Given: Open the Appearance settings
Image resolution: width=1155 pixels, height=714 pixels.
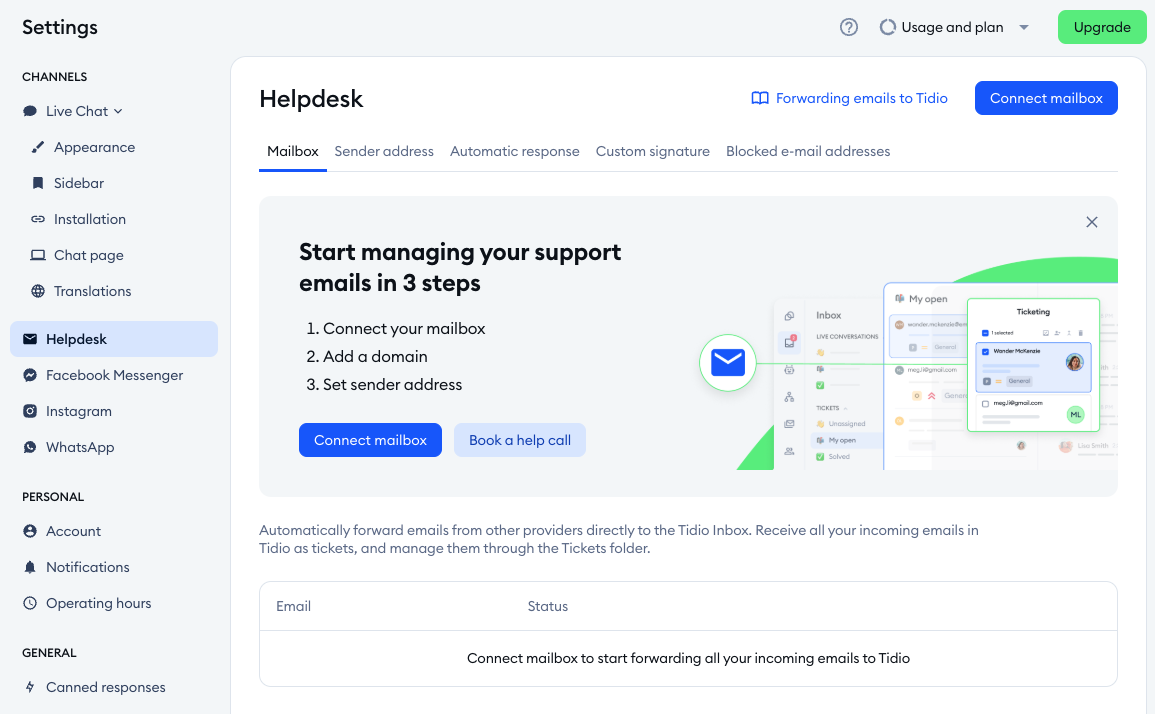Looking at the screenshot, I should [94, 147].
